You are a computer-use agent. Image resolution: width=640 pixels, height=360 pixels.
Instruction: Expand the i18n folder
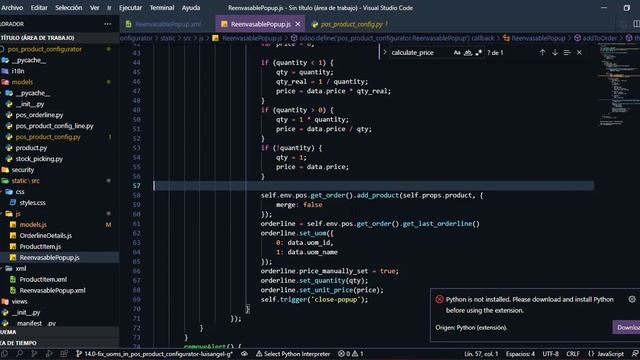pyautogui.click(x=18, y=71)
